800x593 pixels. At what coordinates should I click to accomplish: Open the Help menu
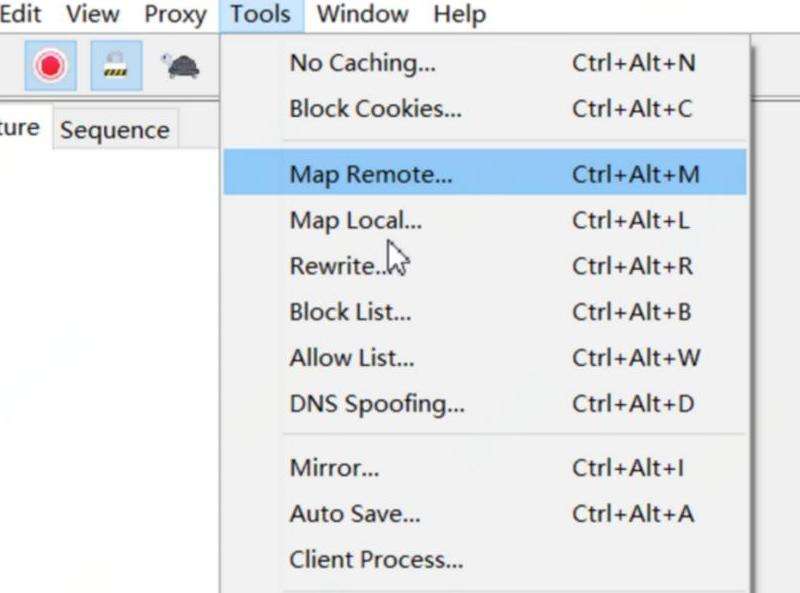(459, 14)
